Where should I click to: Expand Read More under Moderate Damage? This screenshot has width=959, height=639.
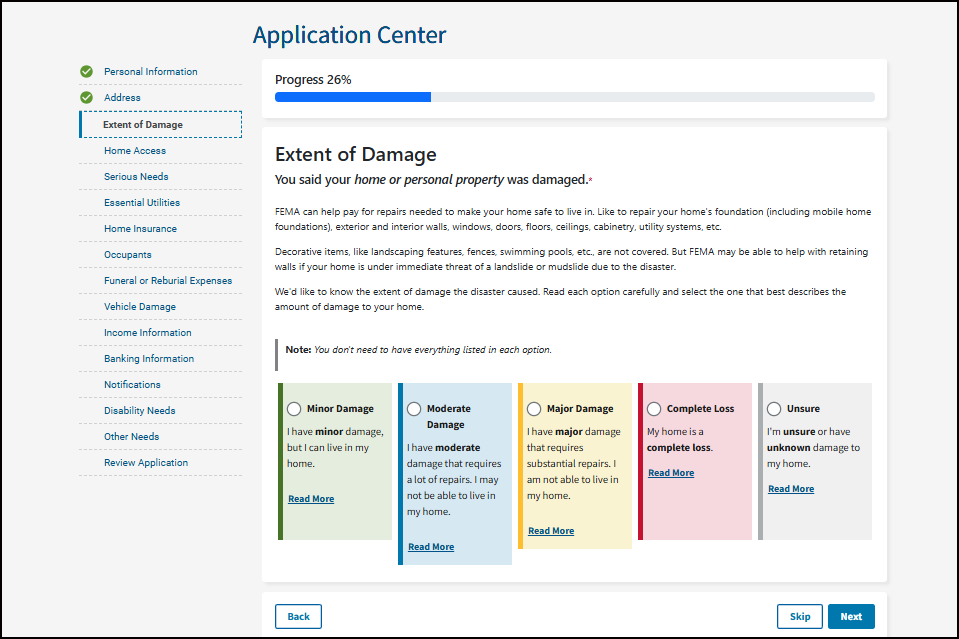pyautogui.click(x=431, y=547)
